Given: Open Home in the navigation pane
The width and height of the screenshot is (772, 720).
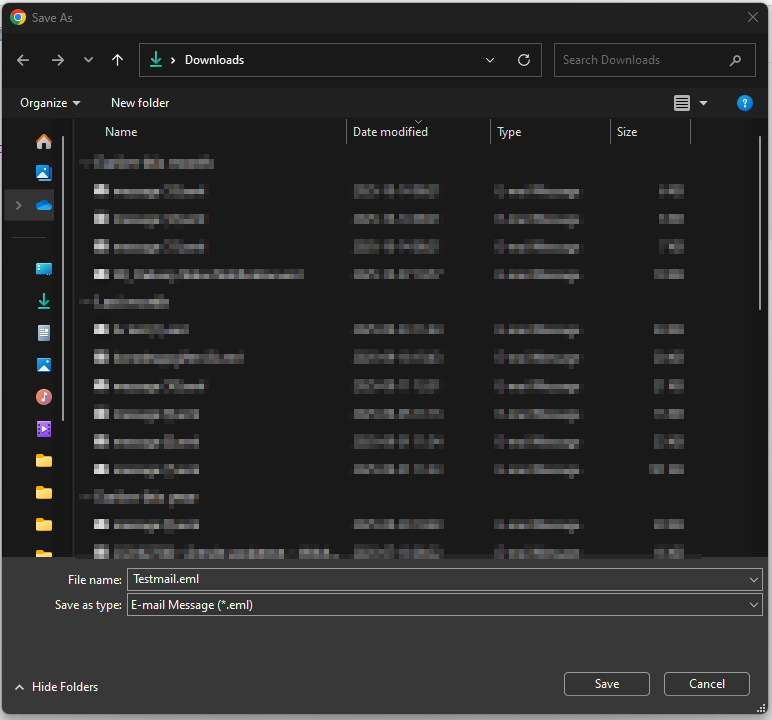Looking at the screenshot, I should click(43, 141).
